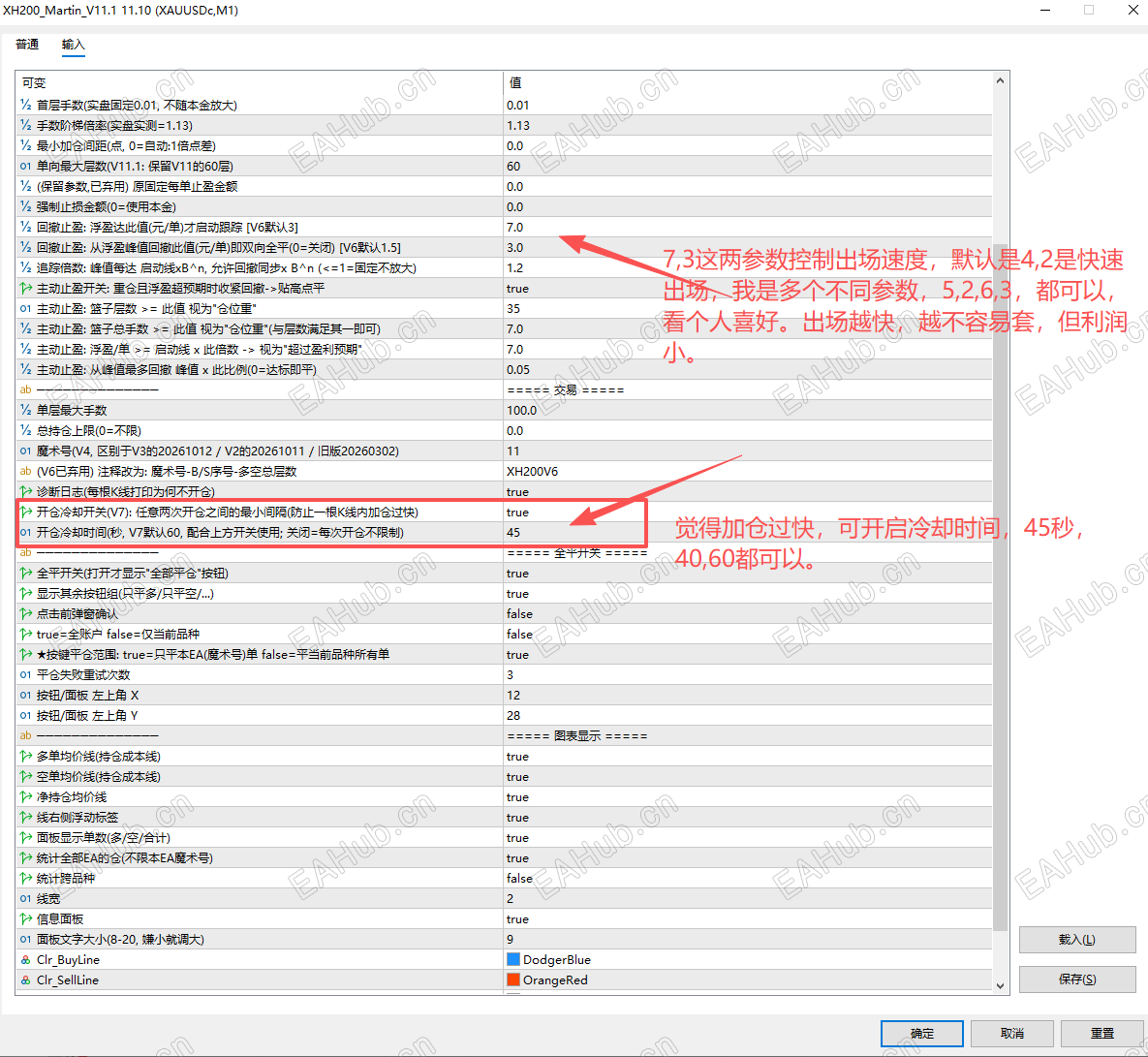Select the bool icon of 主动止盈开关 row

click(25, 289)
